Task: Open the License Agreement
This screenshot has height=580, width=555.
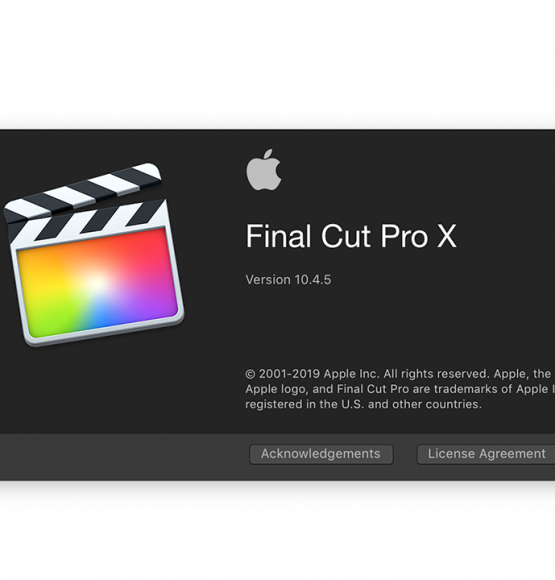Action: (x=486, y=454)
